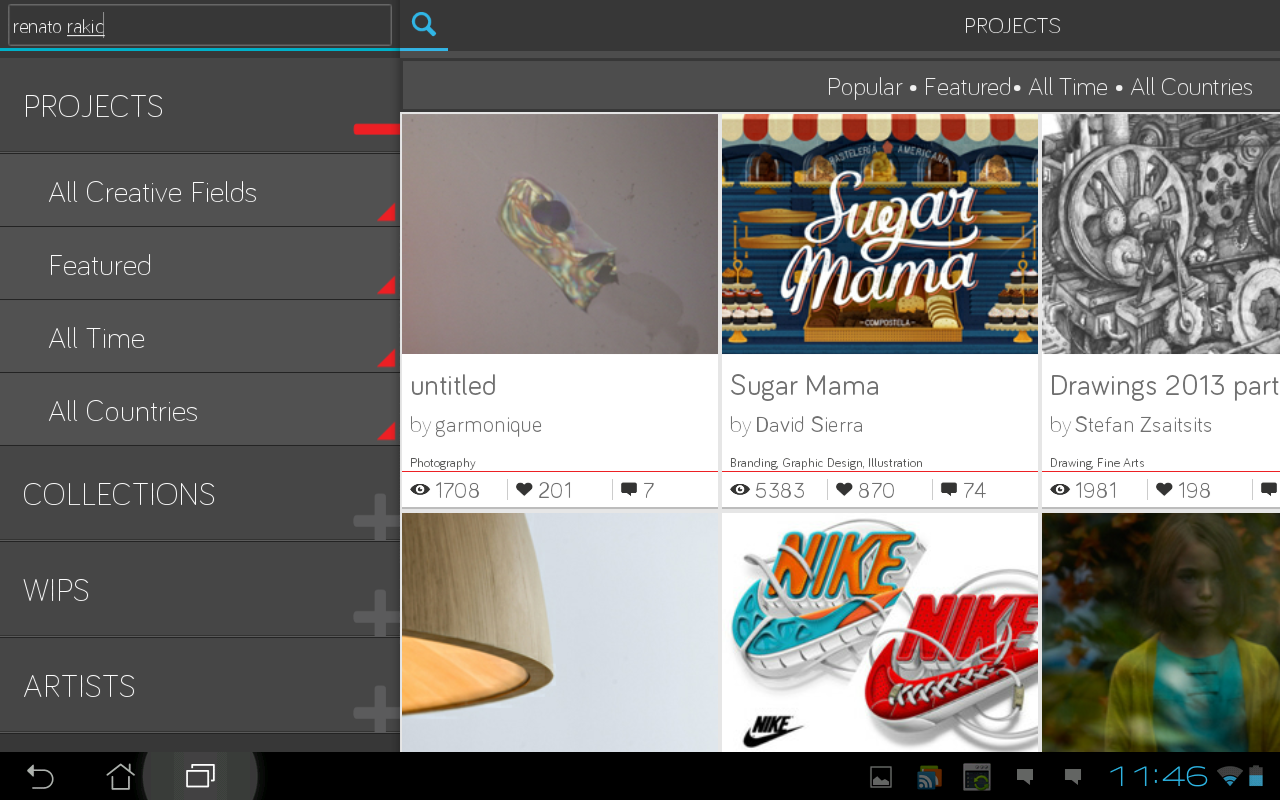Click the heart icon beside 201
1280x800 pixels.
[524, 490]
